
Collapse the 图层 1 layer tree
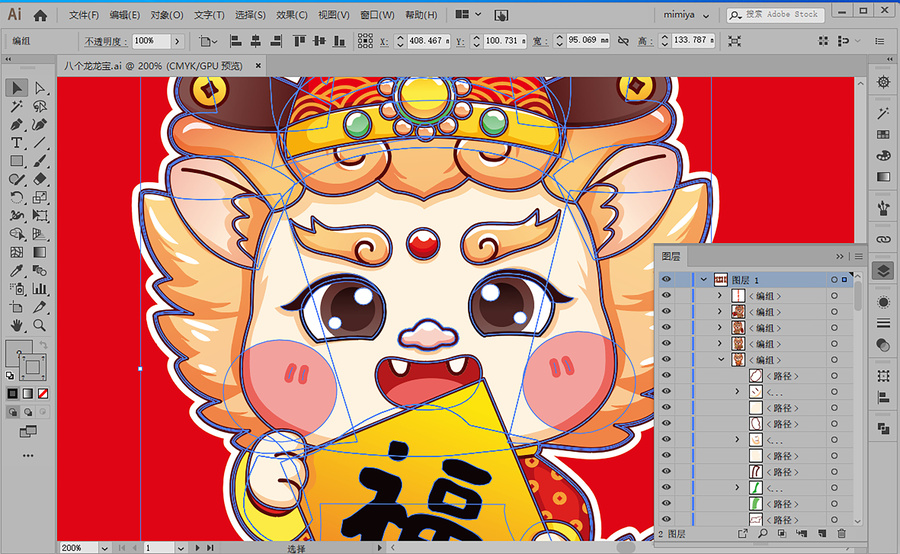(704, 280)
